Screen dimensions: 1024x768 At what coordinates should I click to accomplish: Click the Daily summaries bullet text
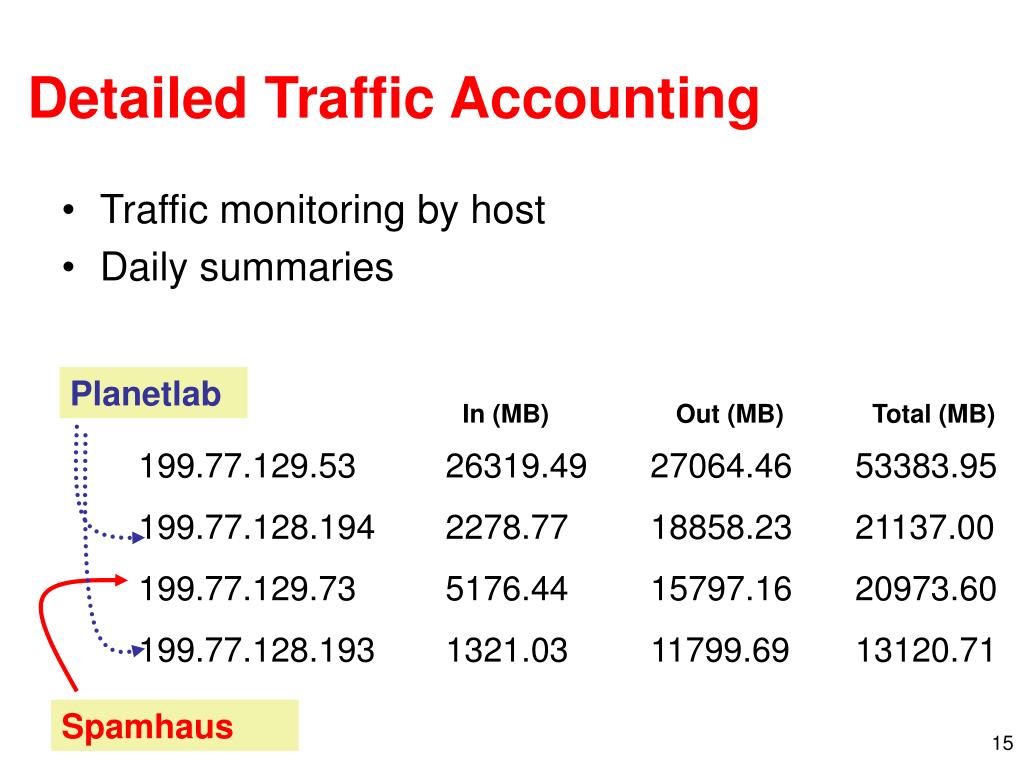(247, 268)
